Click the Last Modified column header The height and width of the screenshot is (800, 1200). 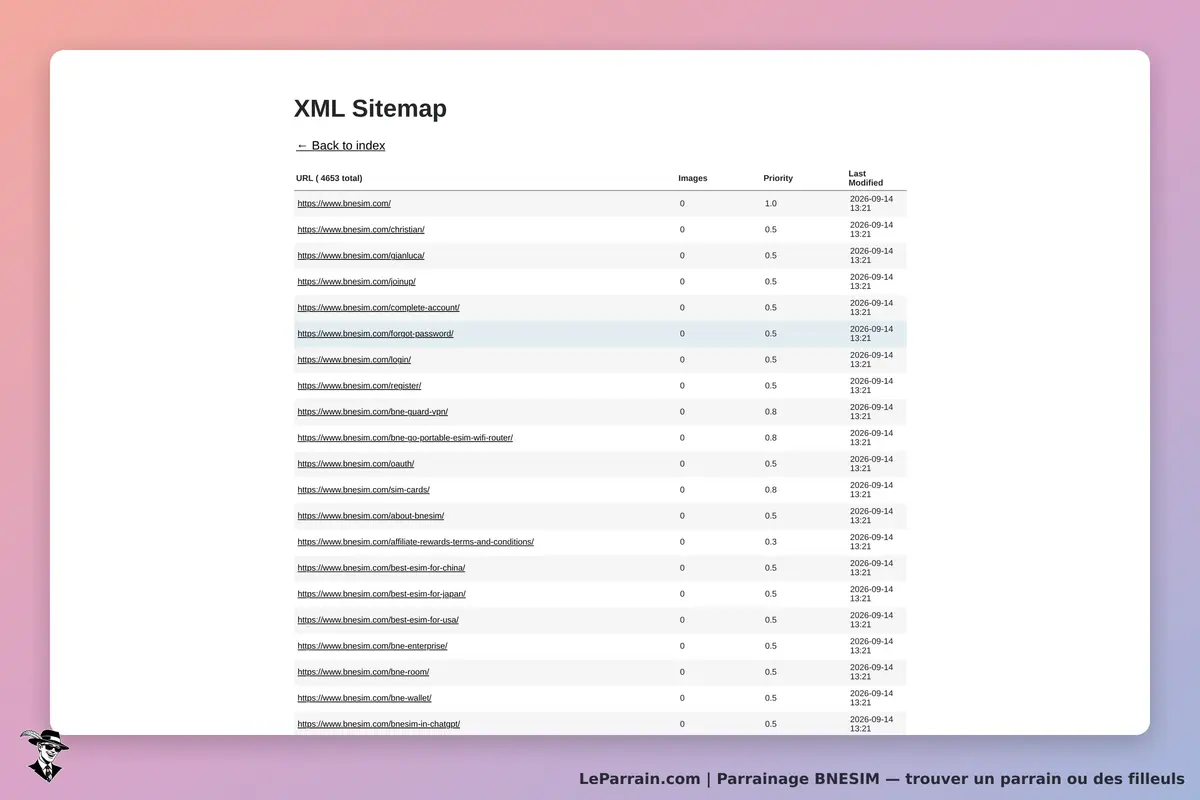[866, 178]
